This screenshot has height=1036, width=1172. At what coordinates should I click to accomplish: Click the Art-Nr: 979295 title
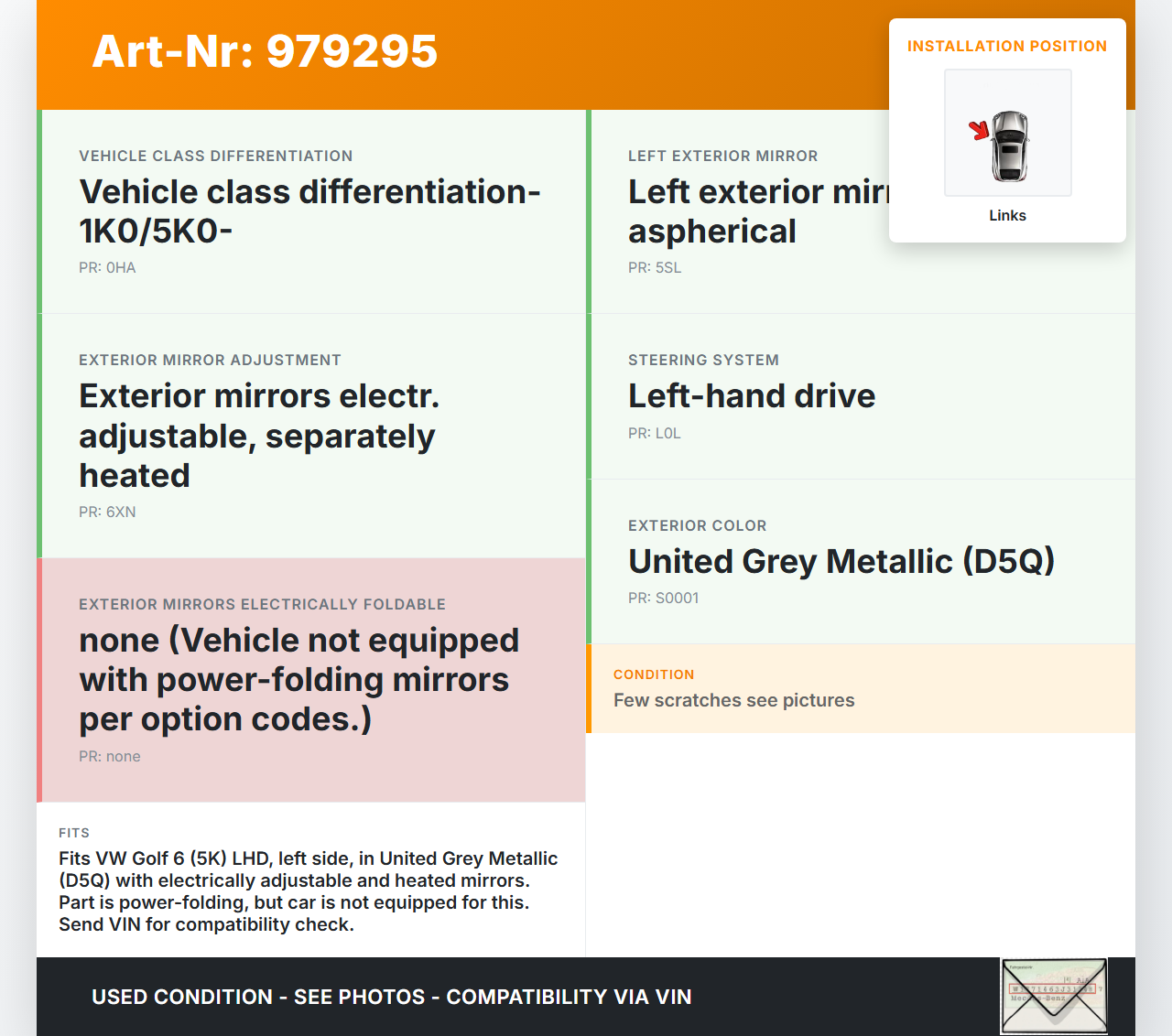tap(265, 51)
